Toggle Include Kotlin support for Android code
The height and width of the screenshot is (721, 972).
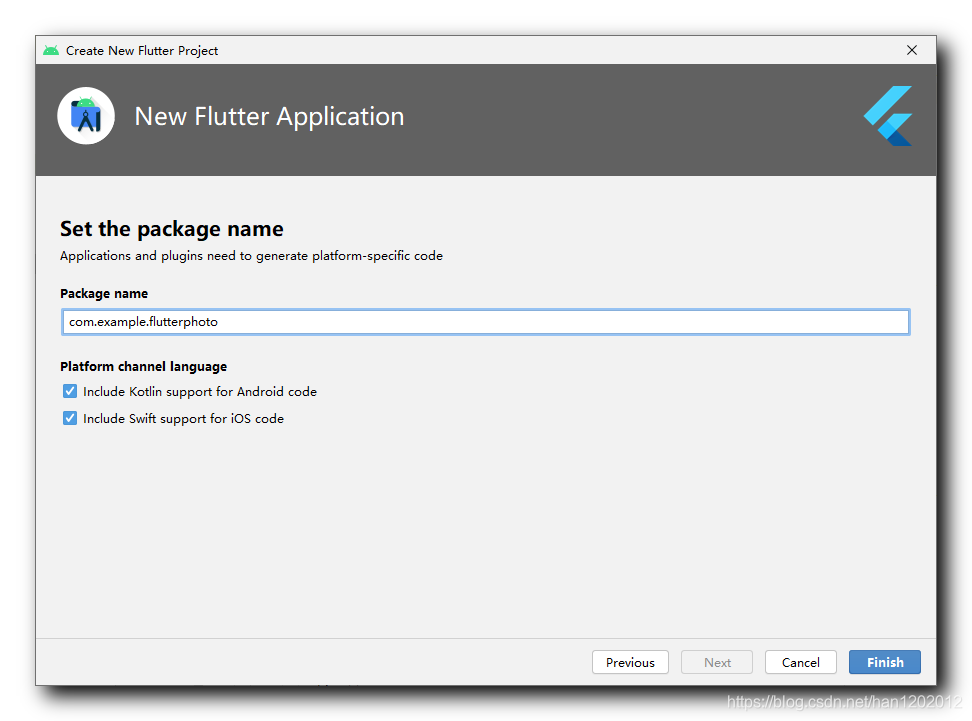(x=70, y=391)
